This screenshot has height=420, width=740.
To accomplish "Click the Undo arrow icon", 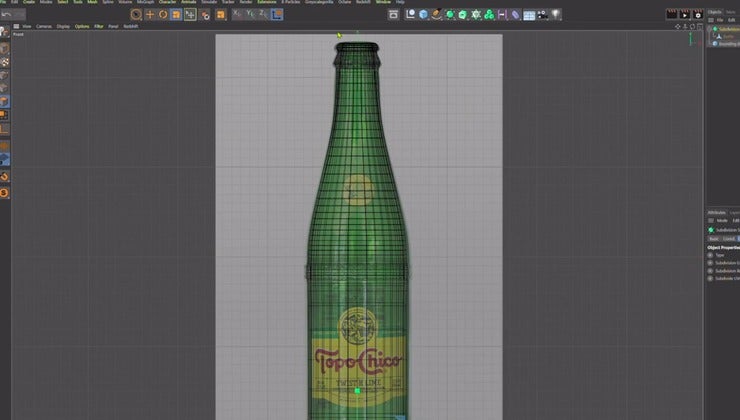I will tap(7, 14).
